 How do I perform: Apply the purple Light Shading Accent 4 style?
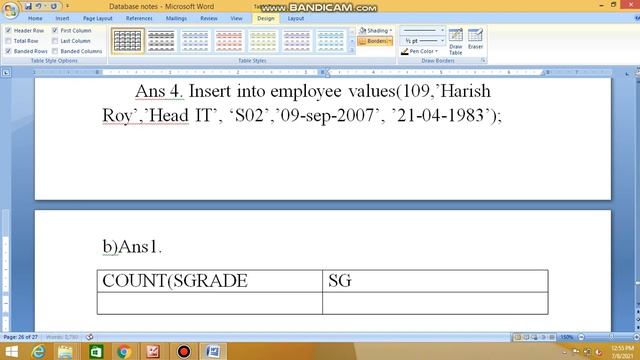tap(297, 41)
